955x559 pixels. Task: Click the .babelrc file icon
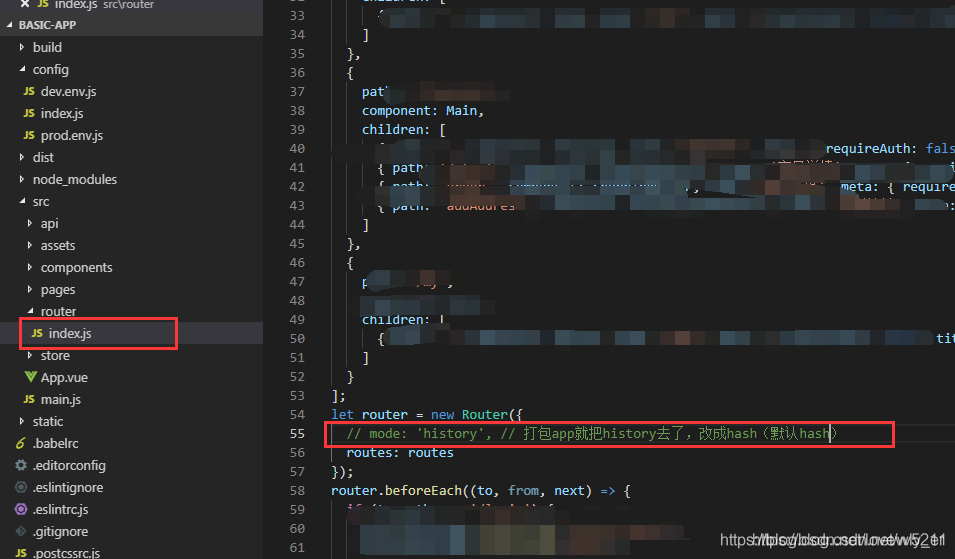point(21,443)
